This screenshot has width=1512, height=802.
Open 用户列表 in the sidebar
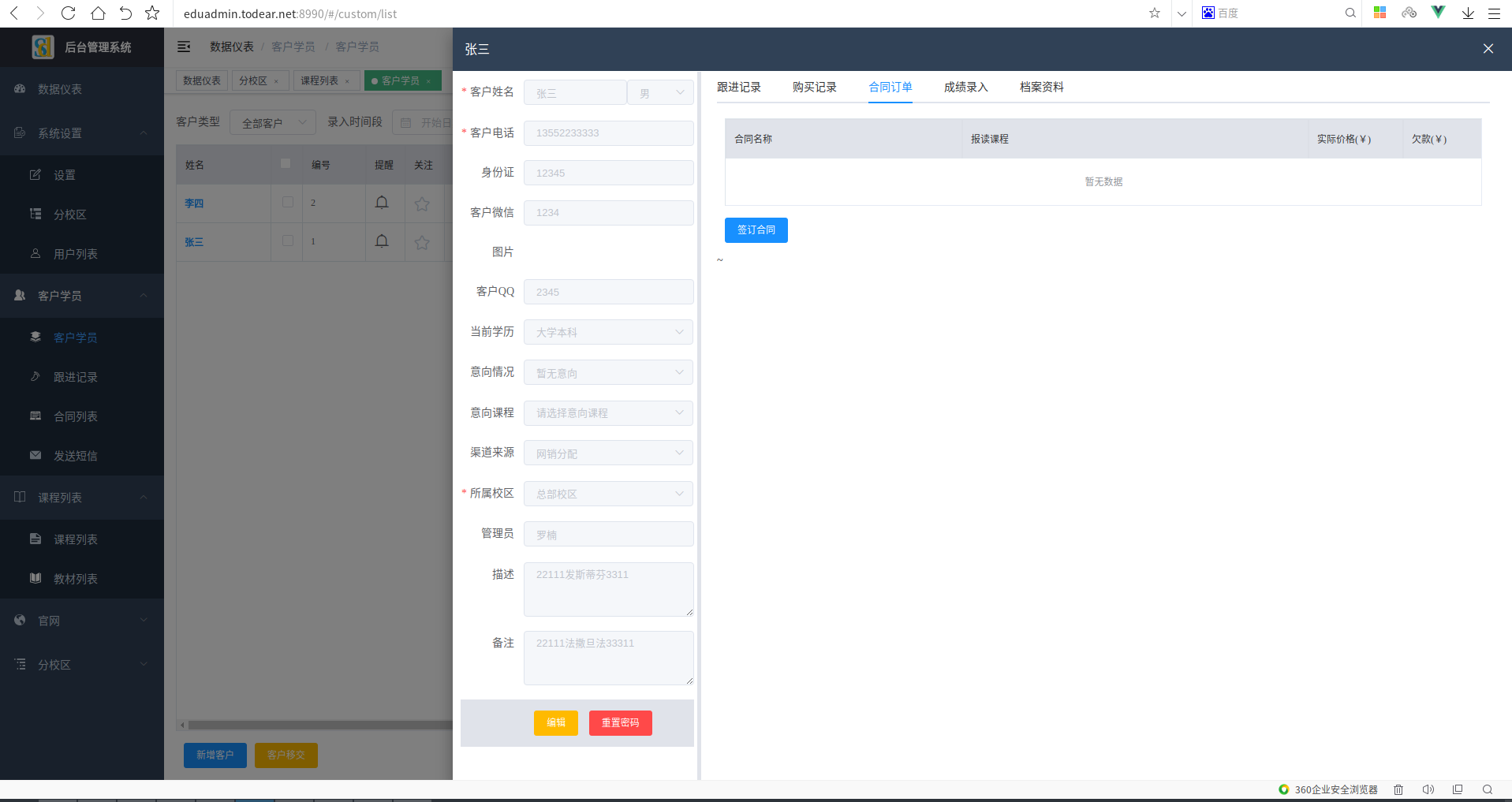[x=82, y=254]
